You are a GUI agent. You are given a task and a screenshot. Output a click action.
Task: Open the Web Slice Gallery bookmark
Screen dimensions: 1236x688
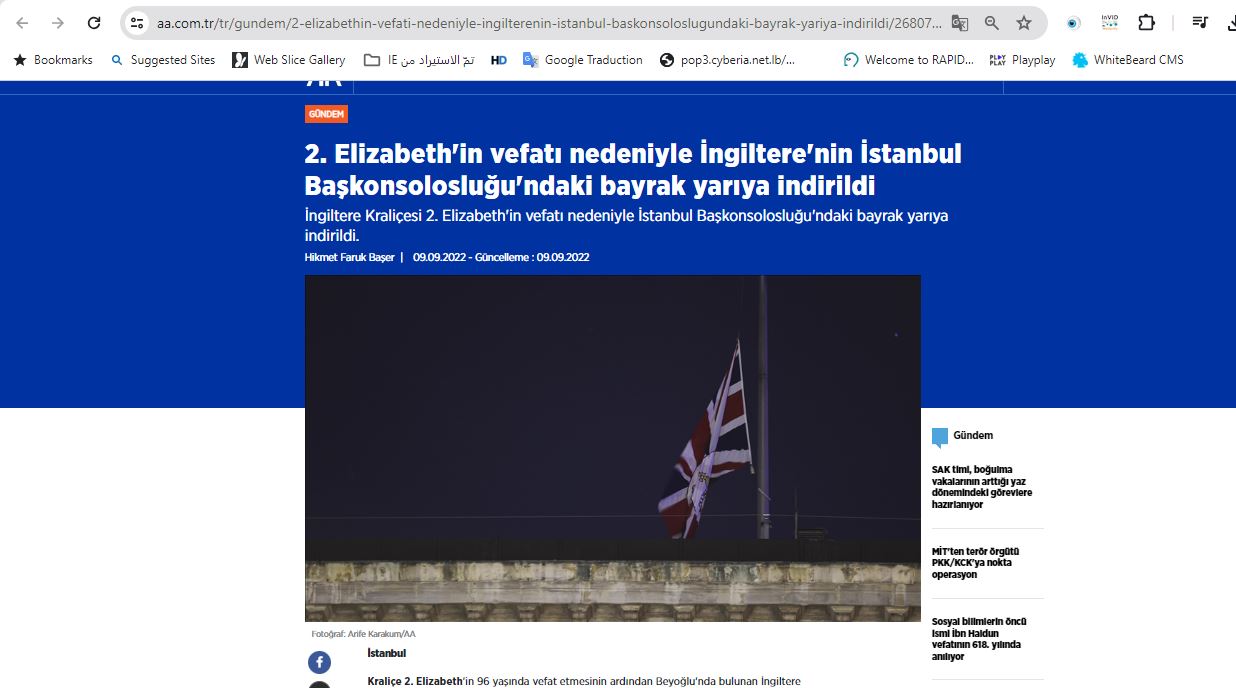click(288, 60)
